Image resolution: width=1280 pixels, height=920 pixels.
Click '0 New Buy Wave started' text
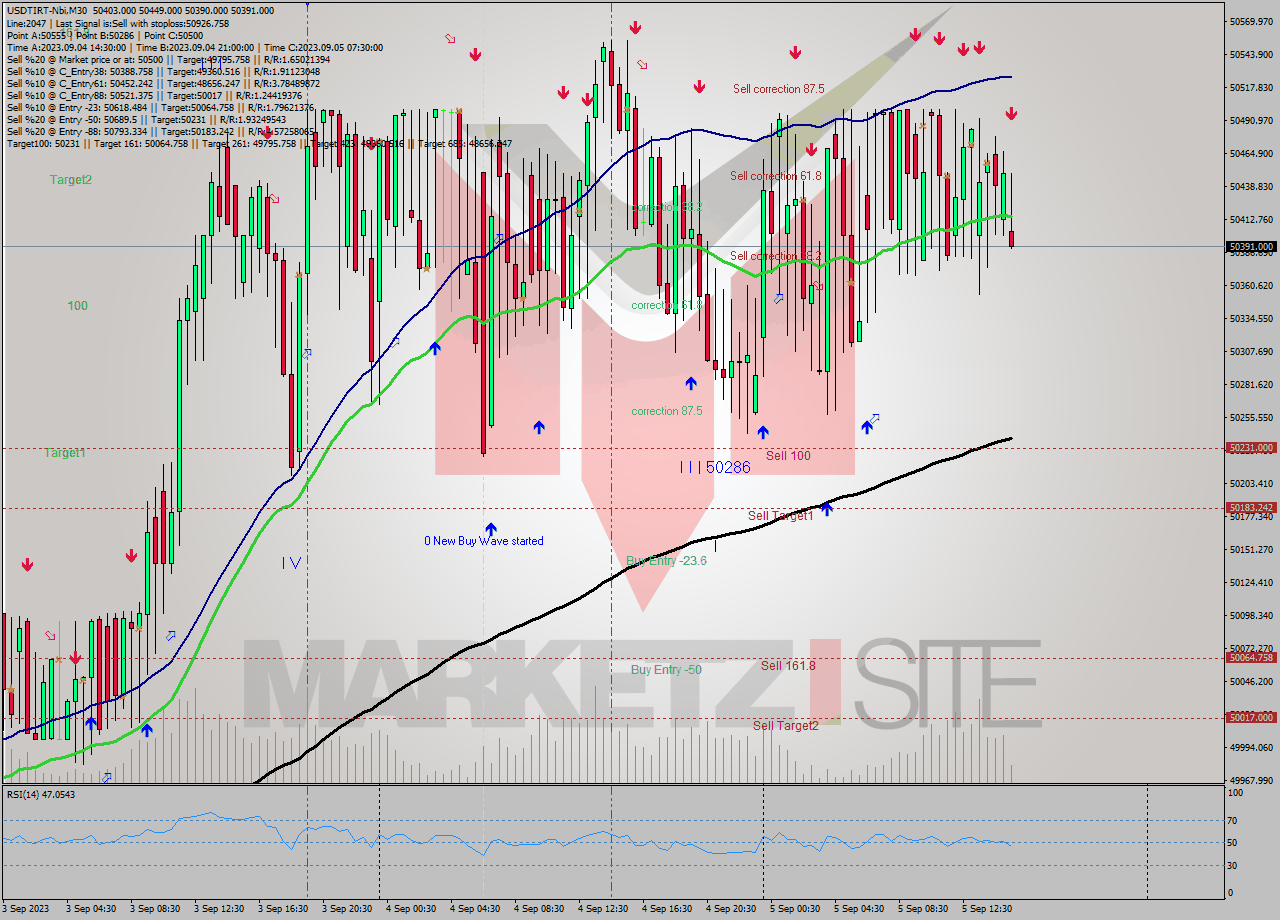[484, 541]
